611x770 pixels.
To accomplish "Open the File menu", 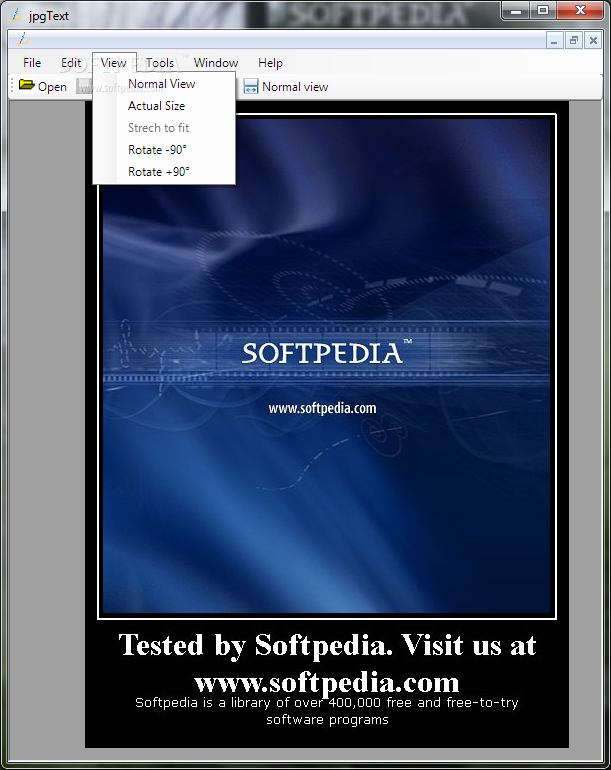I will pos(32,63).
